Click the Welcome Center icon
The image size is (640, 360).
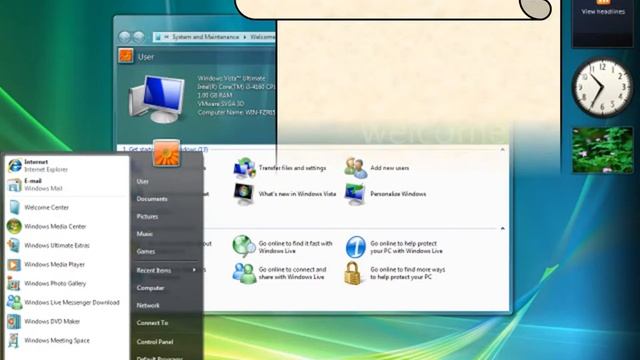(x=15, y=207)
